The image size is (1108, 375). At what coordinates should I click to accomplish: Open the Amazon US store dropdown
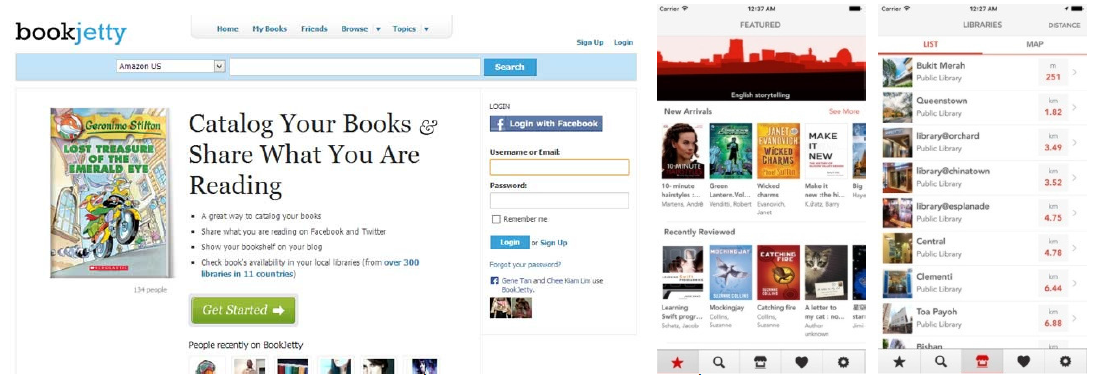171,67
